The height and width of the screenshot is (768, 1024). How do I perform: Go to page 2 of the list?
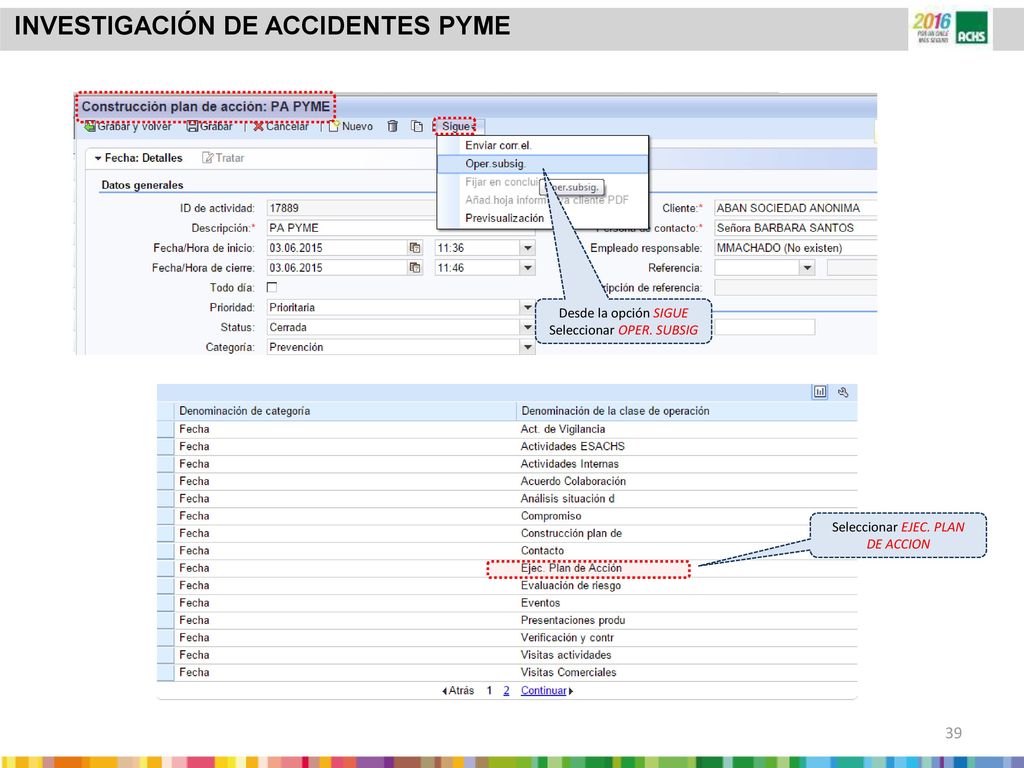click(x=506, y=691)
